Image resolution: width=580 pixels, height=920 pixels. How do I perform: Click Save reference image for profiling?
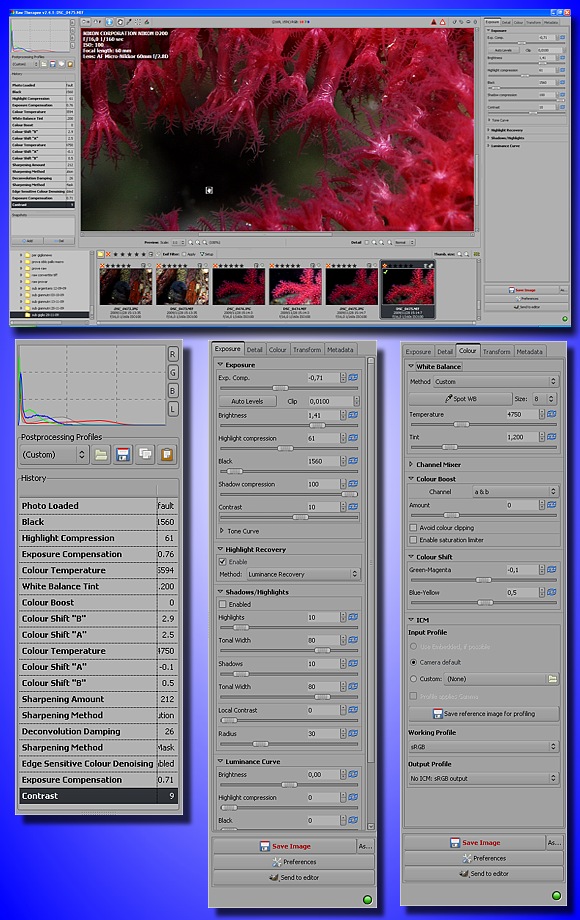tap(484, 714)
